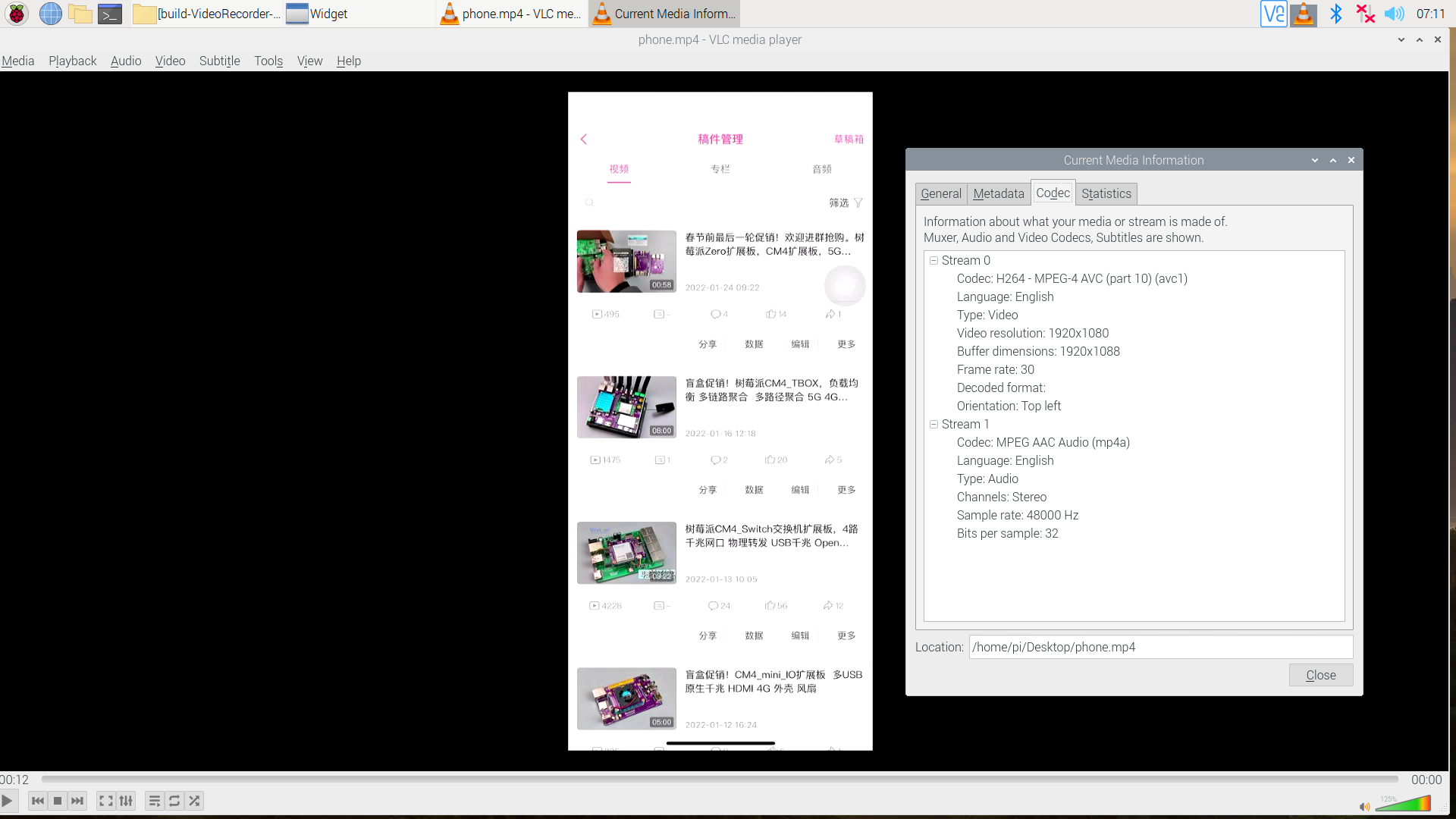Mute audio via speaker icon in VLC

tap(1365, 807)
